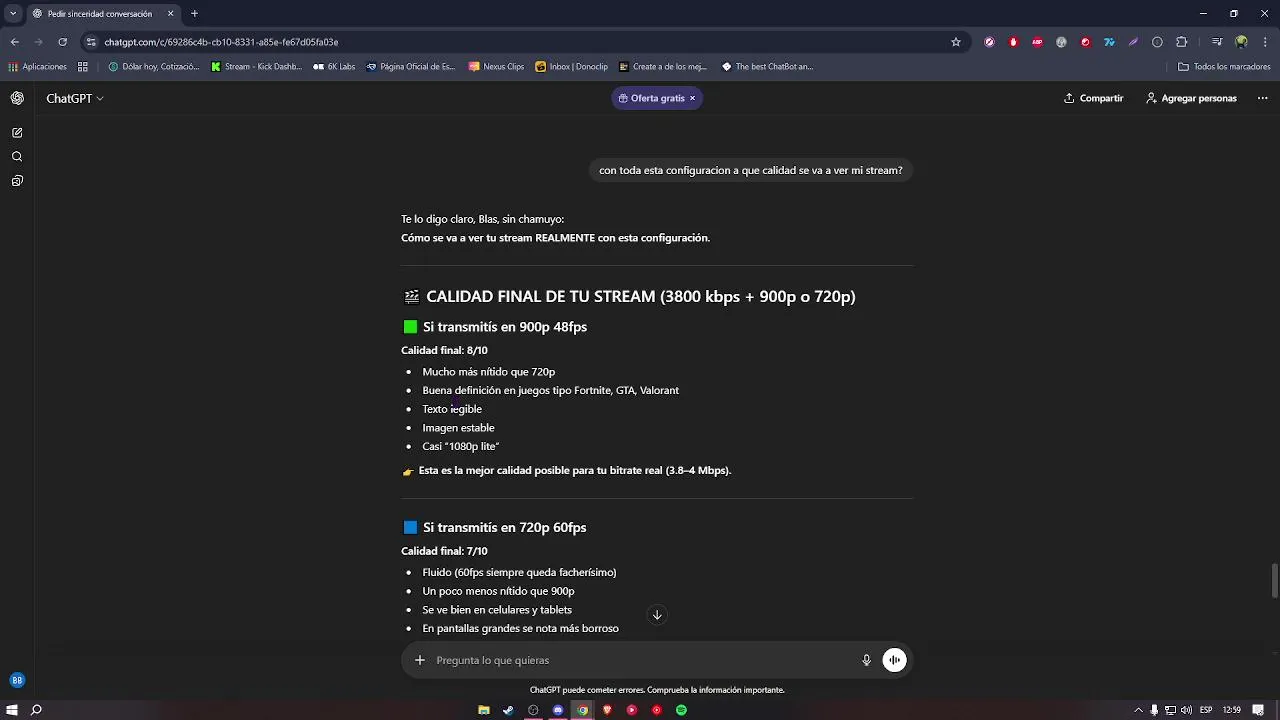The width and height of the screenshot is (1280, 720).
Task: Activate microphone dictation in prompt box
Action: point(867,660)
